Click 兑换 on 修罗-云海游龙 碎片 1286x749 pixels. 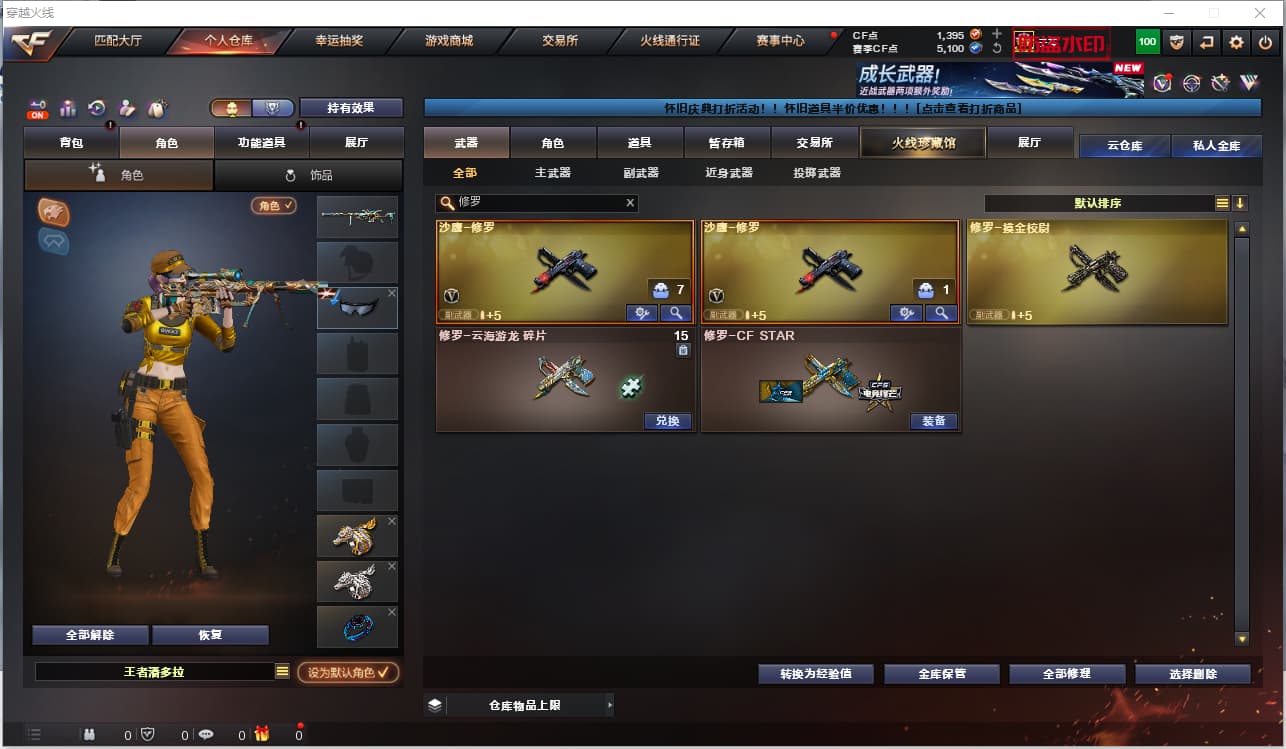668,421
